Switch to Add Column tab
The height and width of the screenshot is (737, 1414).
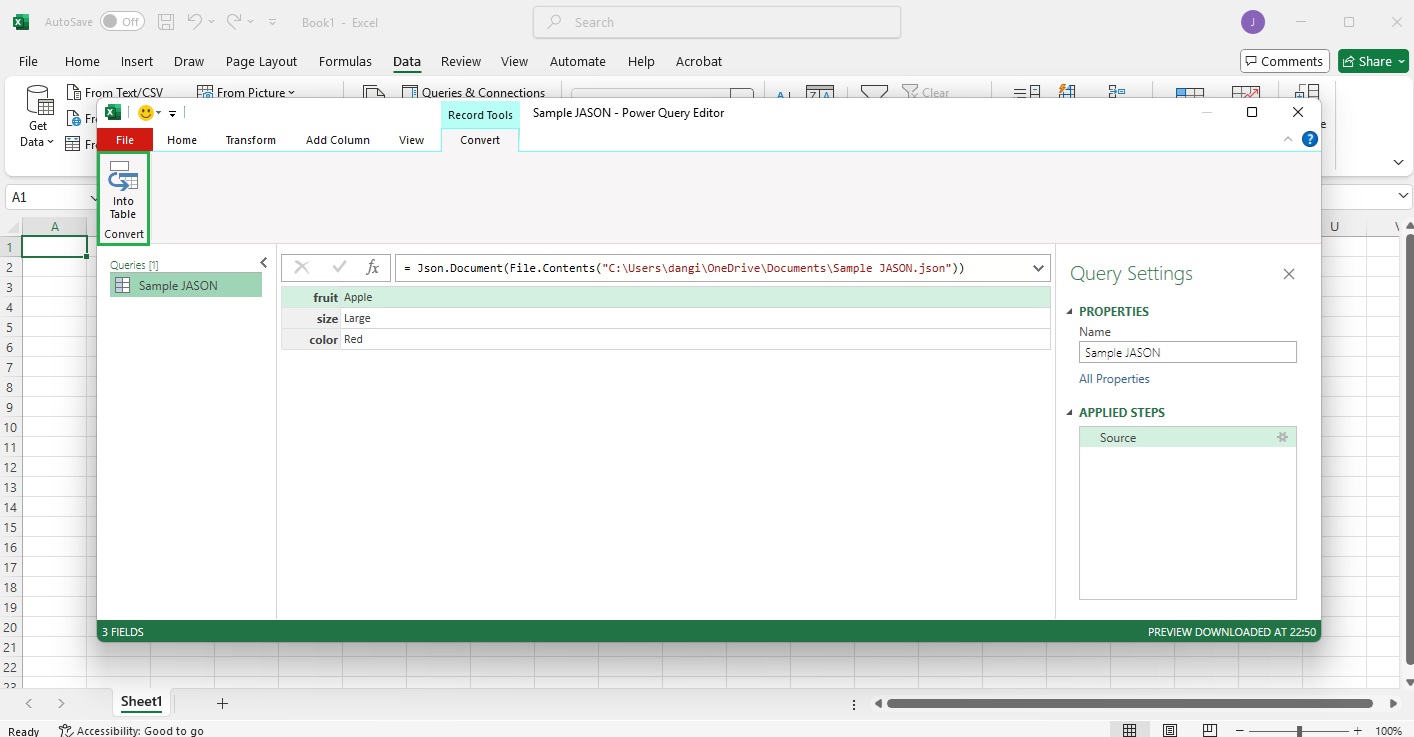pyautogui.click(x=337, y=140)
